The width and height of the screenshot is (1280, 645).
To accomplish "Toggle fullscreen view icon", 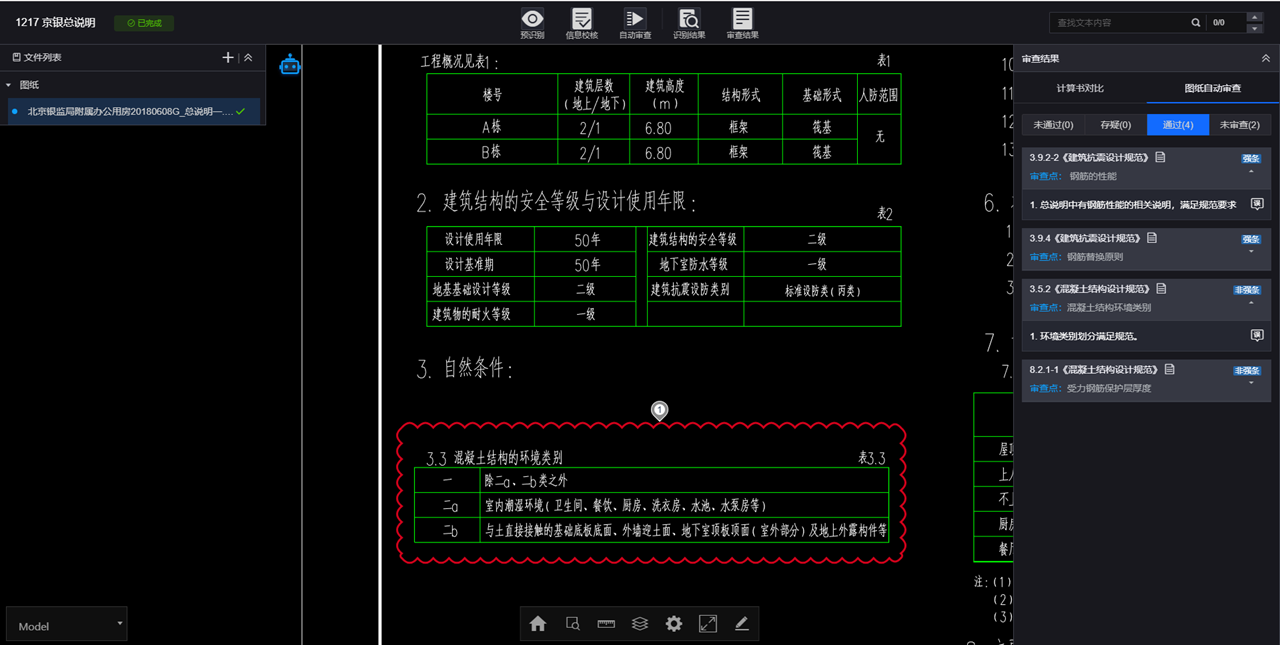I will pyautogui.click(x=707, y=623).
